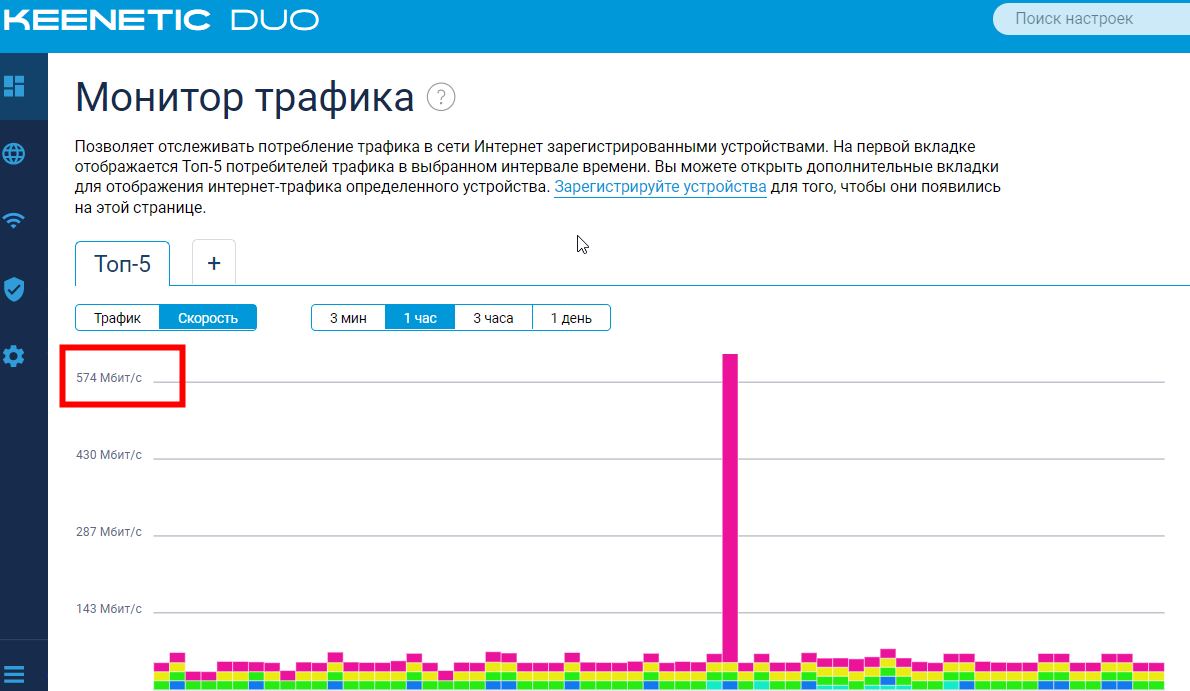Screen dimensions: 1190x691
Task: Set interval to 1 день
Action: pos(571,318)
